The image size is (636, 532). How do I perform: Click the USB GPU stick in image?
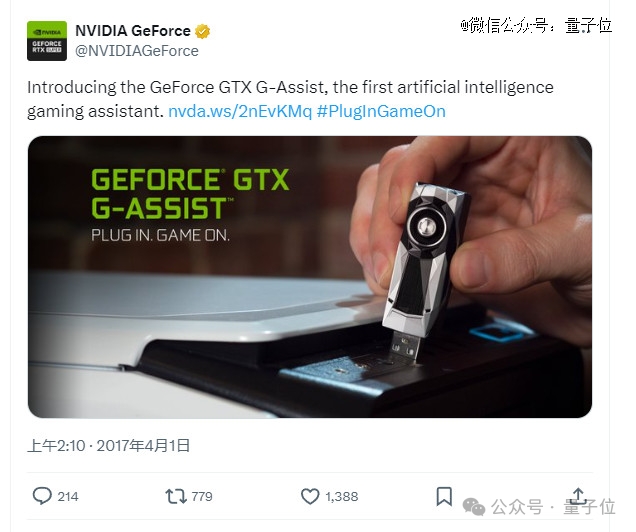[x=425, y=270]
